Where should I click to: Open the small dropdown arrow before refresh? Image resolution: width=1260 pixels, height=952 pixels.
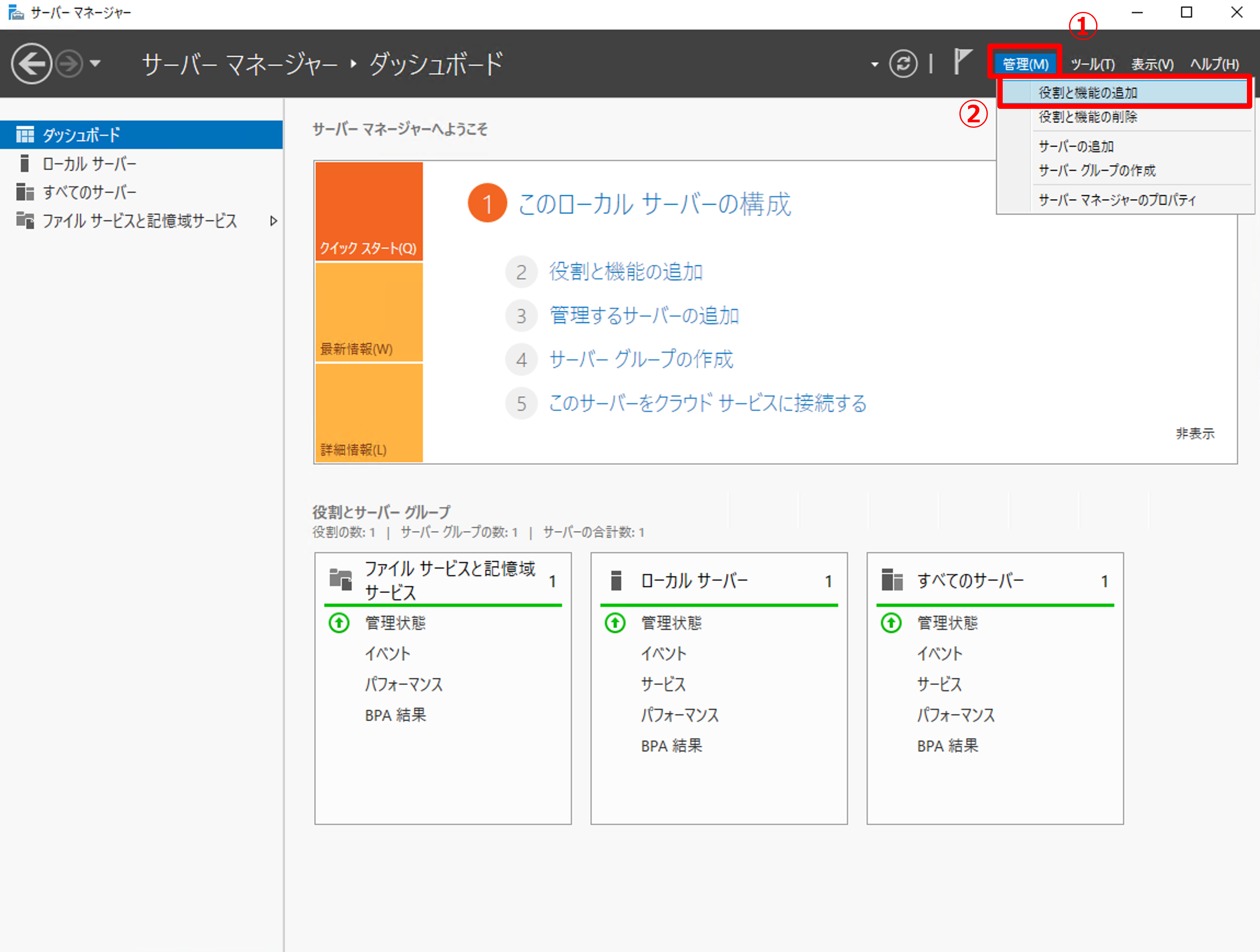coord(874,65)
